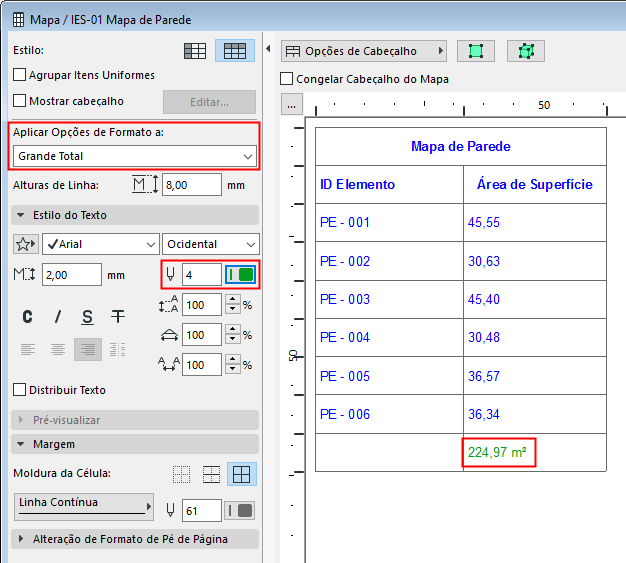This screenshot has height=563, width=626.
Task: Toggle strikethrough text formatting
Action: click(118, 317)
